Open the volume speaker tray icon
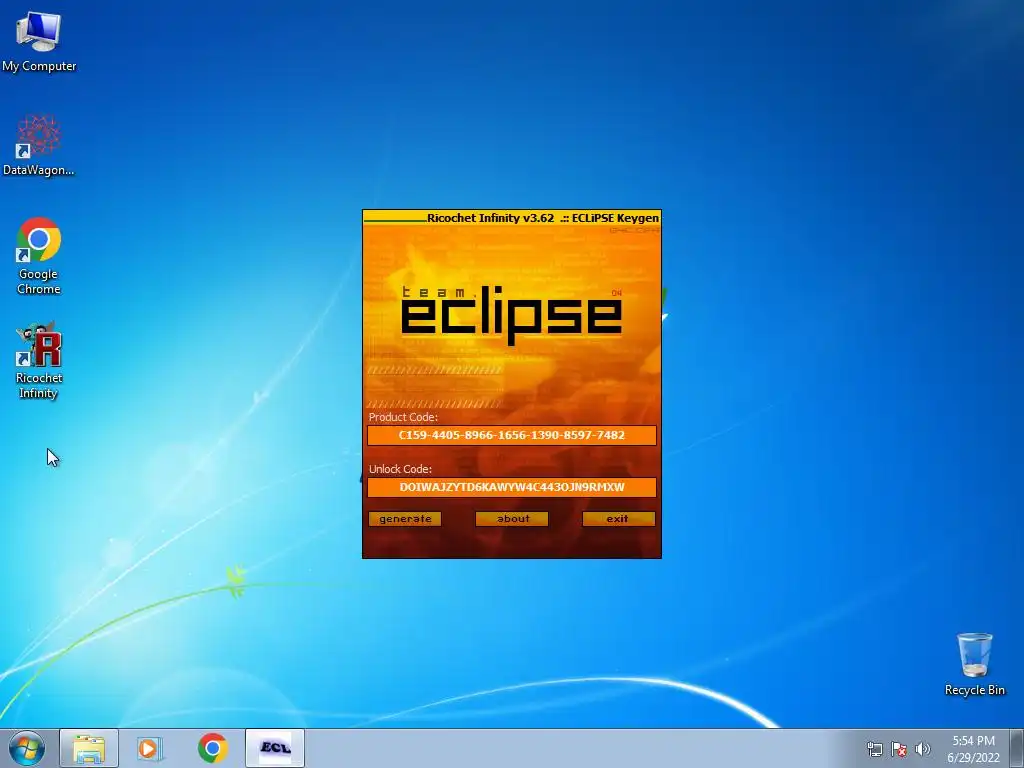This screenshot has height=768, width=1024. point(923,749)
